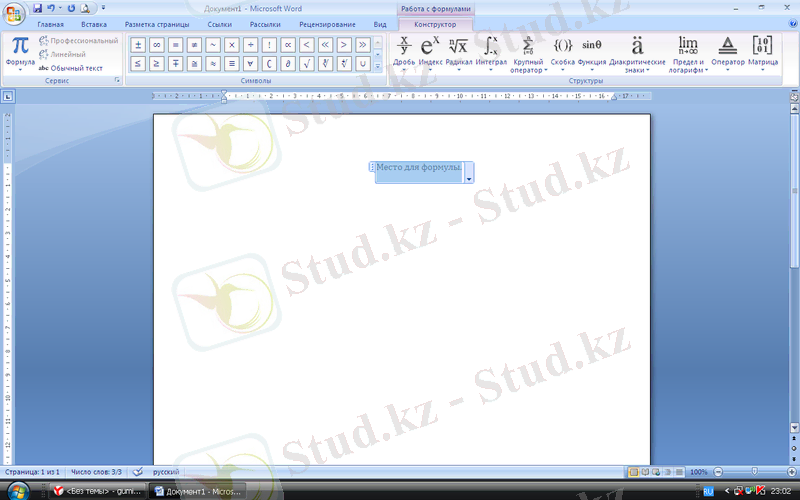The width and height of the screenshot is (800, 500).
Task: Switch to Print Layout view
Action: pyautogui.click(x=634, y=472)
